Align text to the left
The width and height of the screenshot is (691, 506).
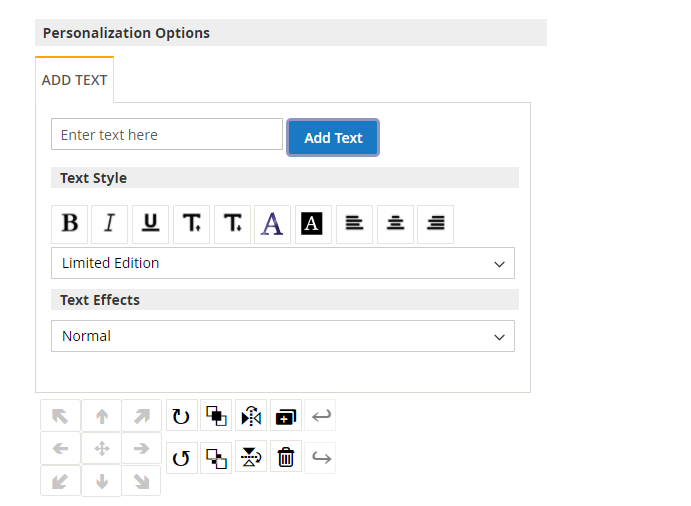(354, 224)
